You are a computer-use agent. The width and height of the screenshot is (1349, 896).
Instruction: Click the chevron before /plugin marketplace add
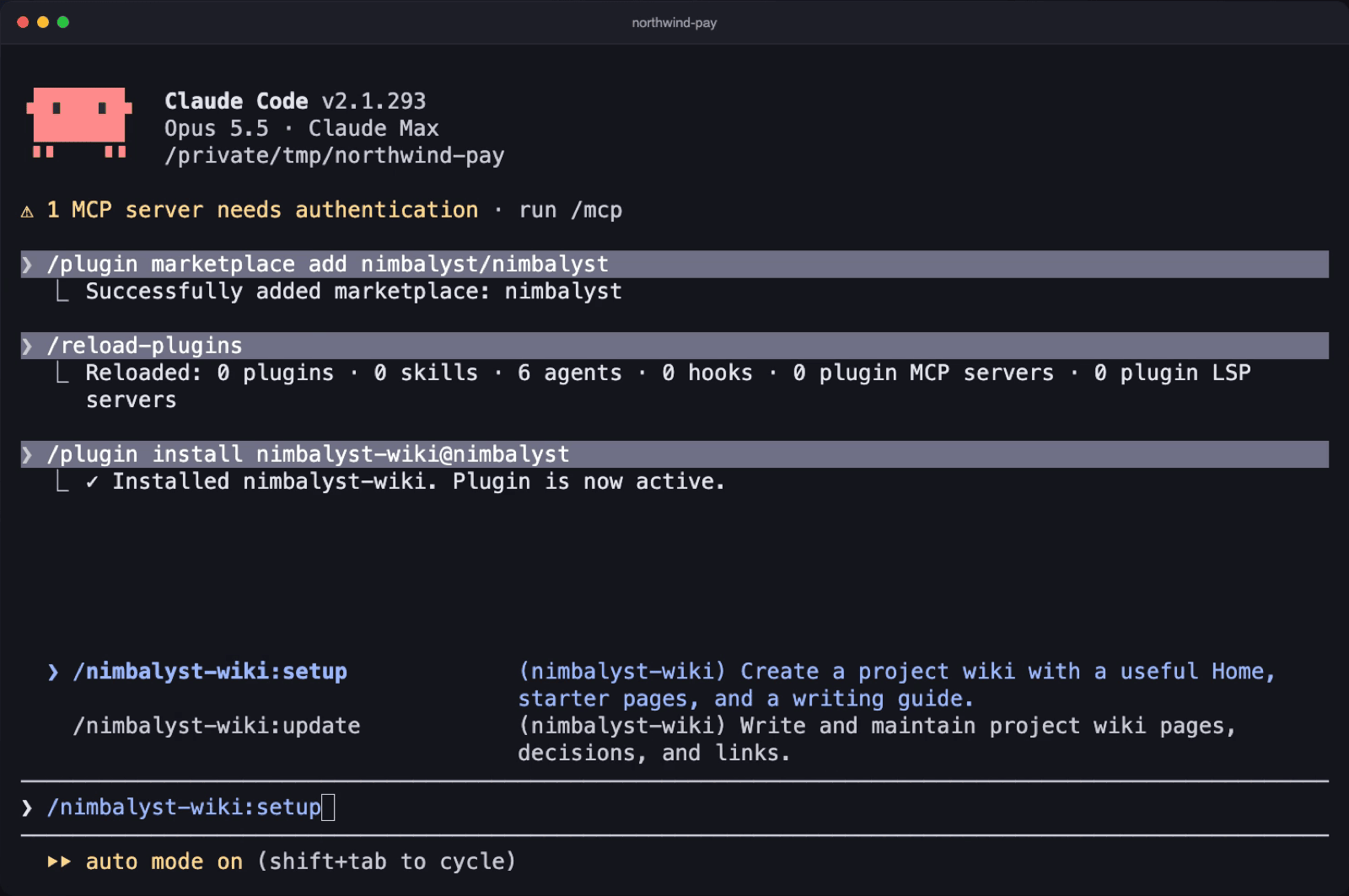(27, 265)
